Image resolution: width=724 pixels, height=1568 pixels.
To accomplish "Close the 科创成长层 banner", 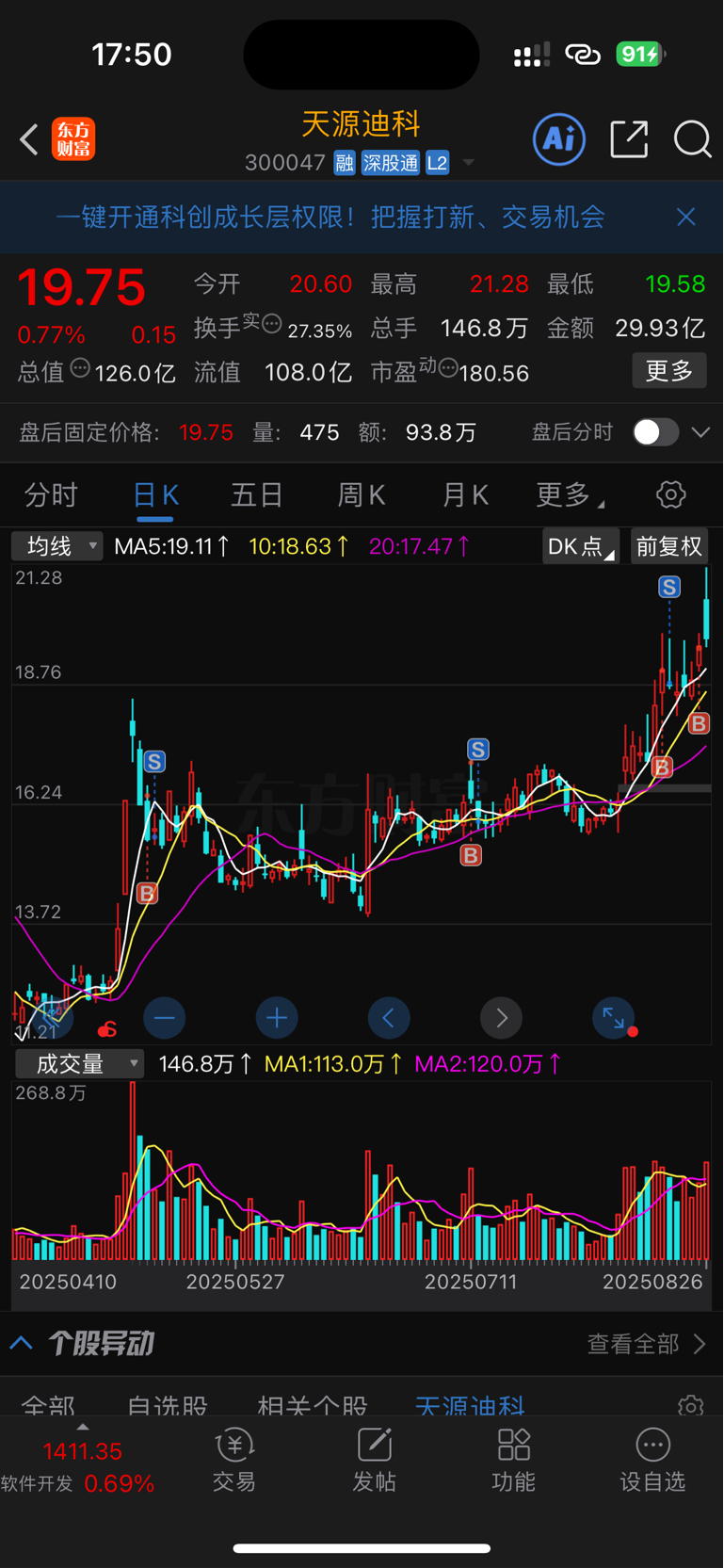I will click(x=686, y=217).
